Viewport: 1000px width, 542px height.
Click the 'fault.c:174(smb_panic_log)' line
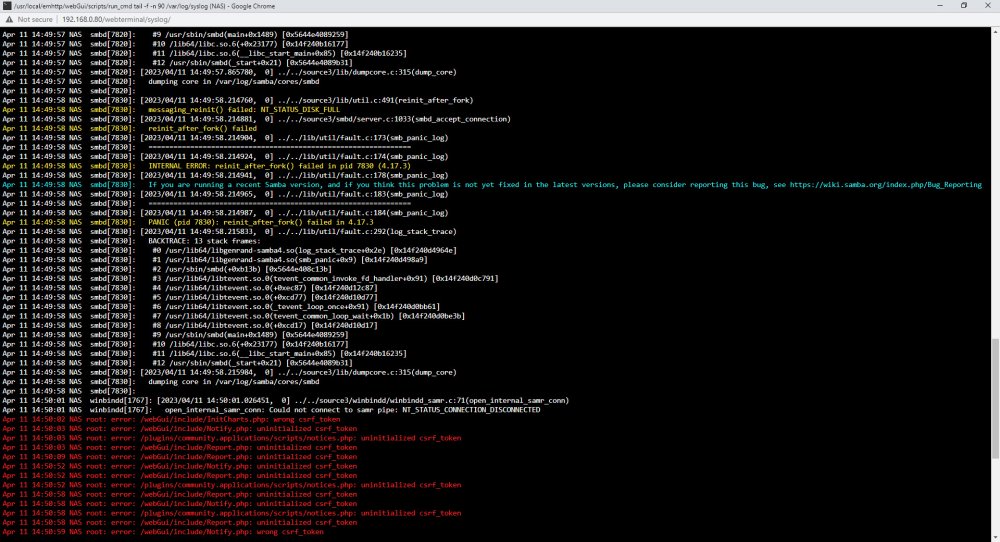tap(225, 157)
